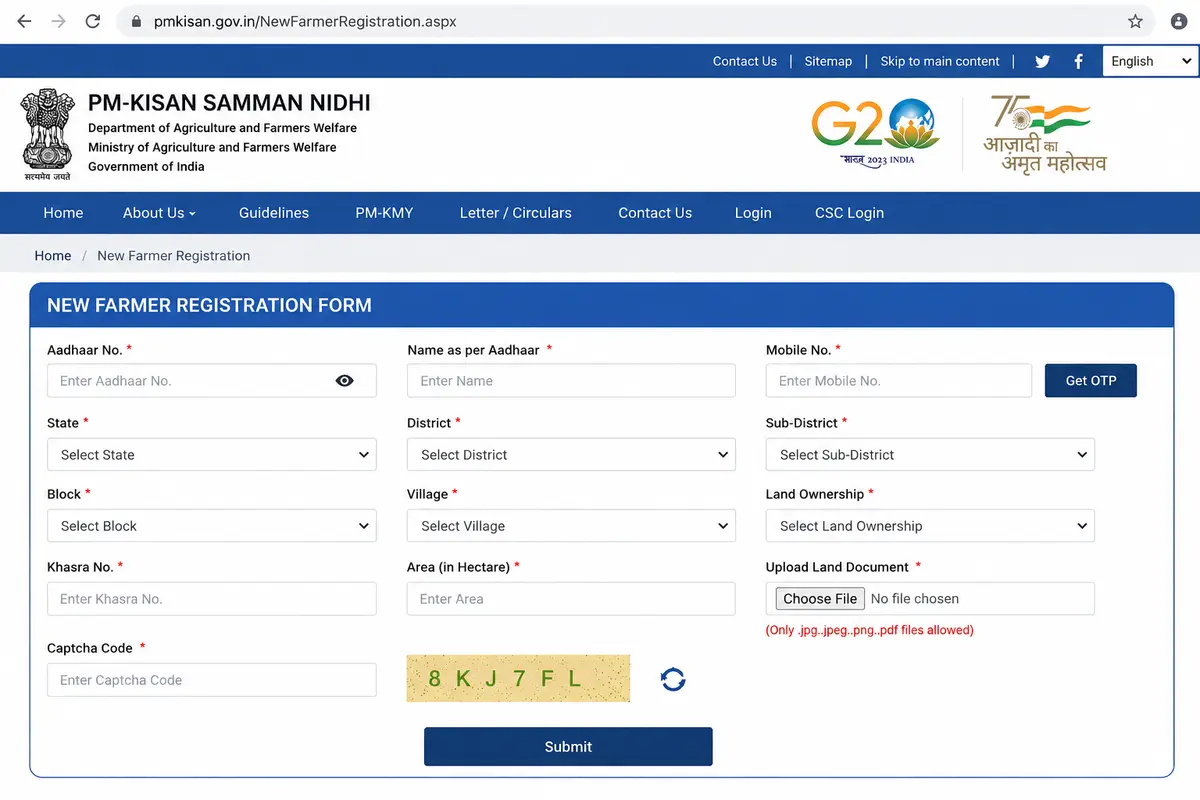Open the top bar Contact Us link
This screenshot has width=1200, height=800.
pos(745,61)
